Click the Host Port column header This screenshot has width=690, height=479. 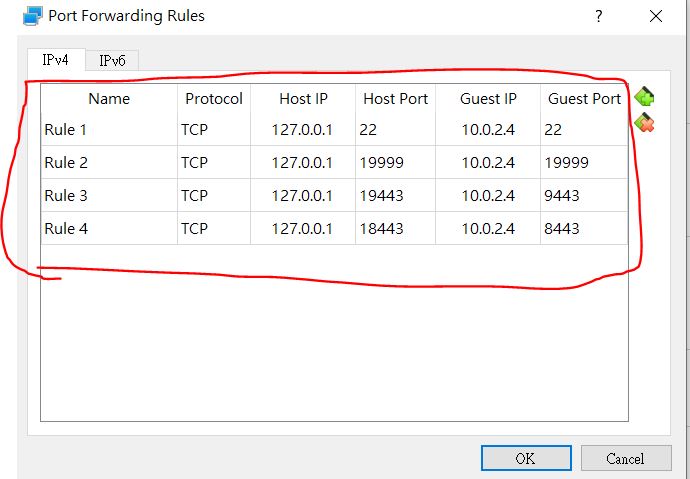395,99
